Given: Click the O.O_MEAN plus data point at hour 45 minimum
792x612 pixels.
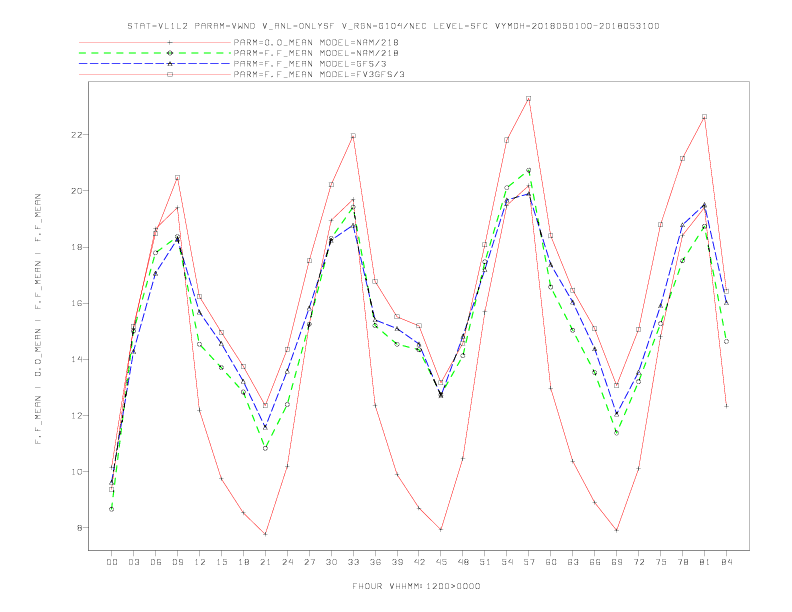Looking at the screenshot, I should (x=441, y=530).
